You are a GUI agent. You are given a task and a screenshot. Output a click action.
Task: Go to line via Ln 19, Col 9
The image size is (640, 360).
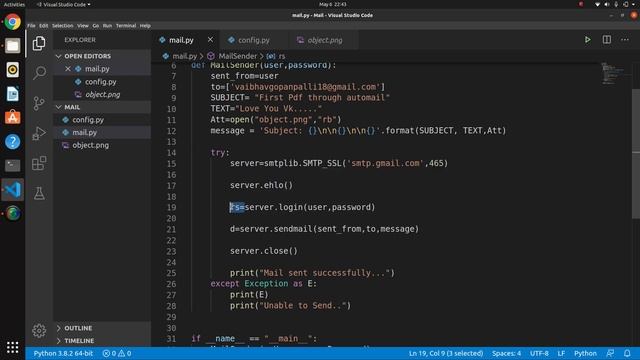click(x=446, y=353)
